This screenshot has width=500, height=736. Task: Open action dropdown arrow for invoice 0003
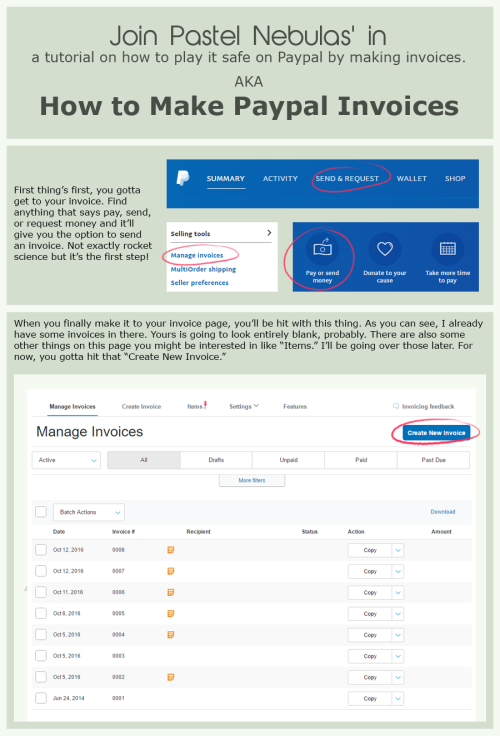(398, 656)
